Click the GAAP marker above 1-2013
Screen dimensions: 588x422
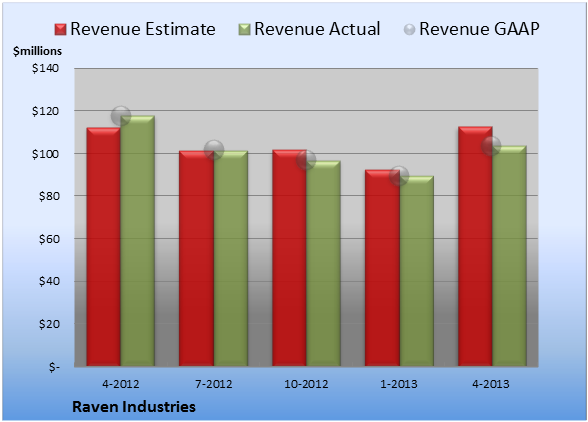coord(399,176)
